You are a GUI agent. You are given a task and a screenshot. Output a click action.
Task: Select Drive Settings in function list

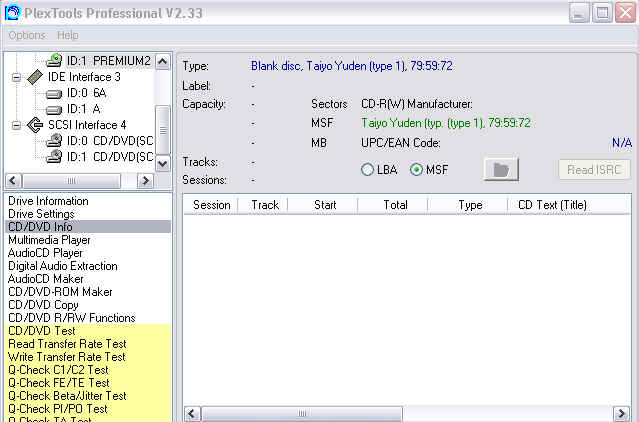[x=88, y=214]
